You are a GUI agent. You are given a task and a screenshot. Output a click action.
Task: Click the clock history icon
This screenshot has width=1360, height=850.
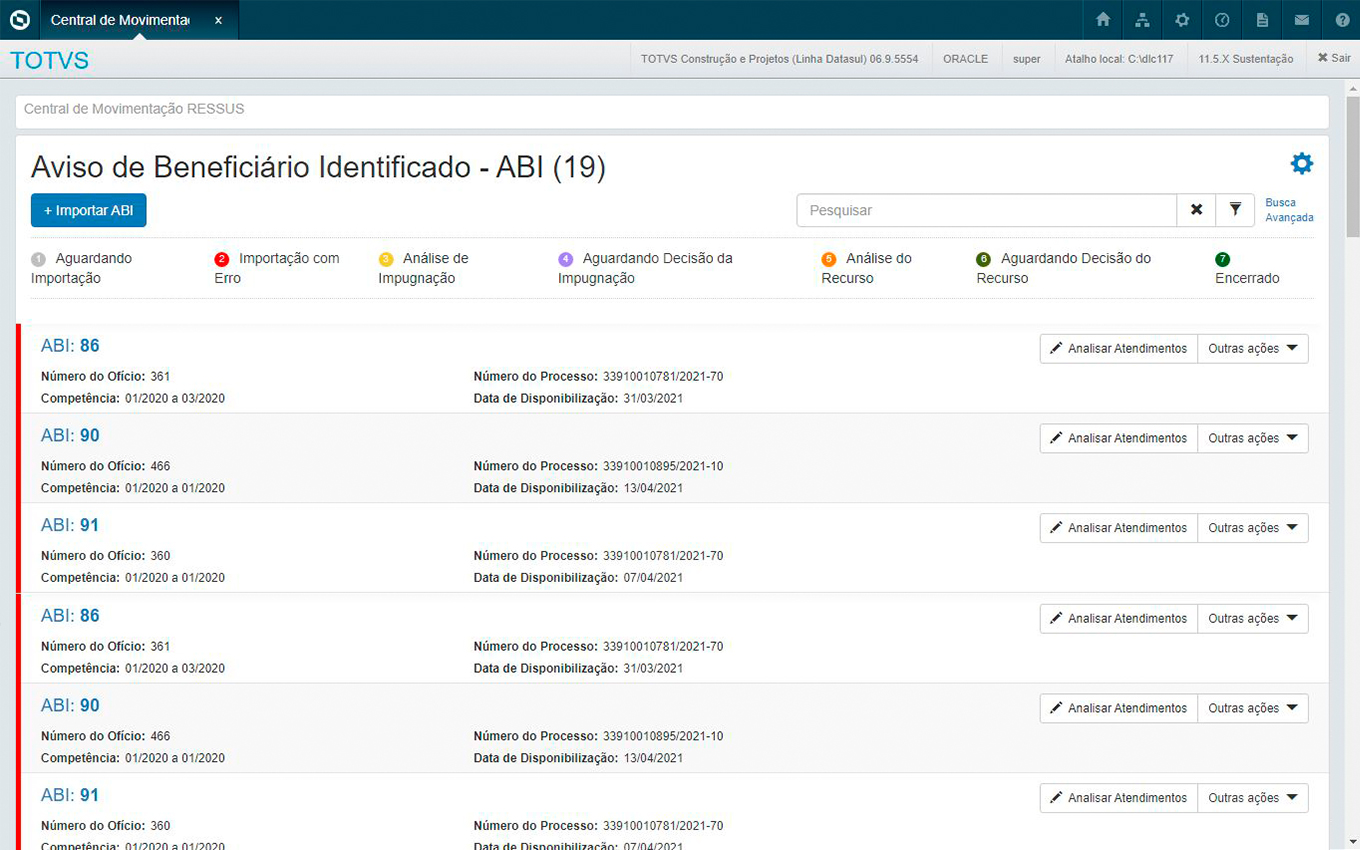[1222, 20]
